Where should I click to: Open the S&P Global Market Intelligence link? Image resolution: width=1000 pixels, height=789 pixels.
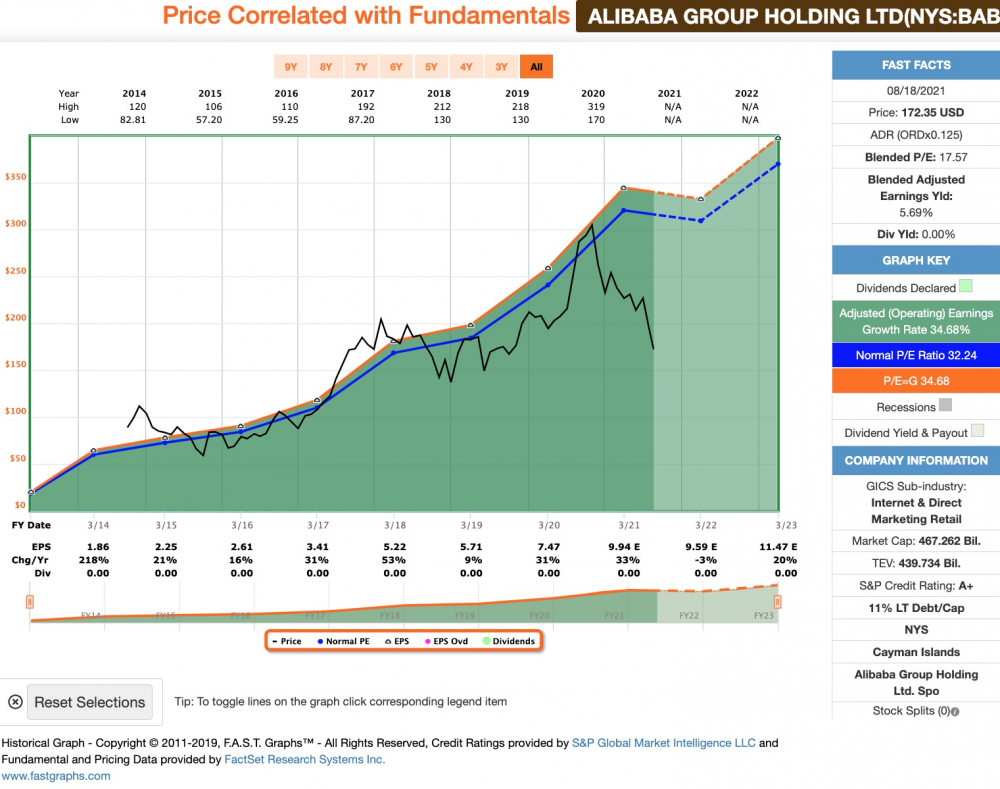click(664, 743)
